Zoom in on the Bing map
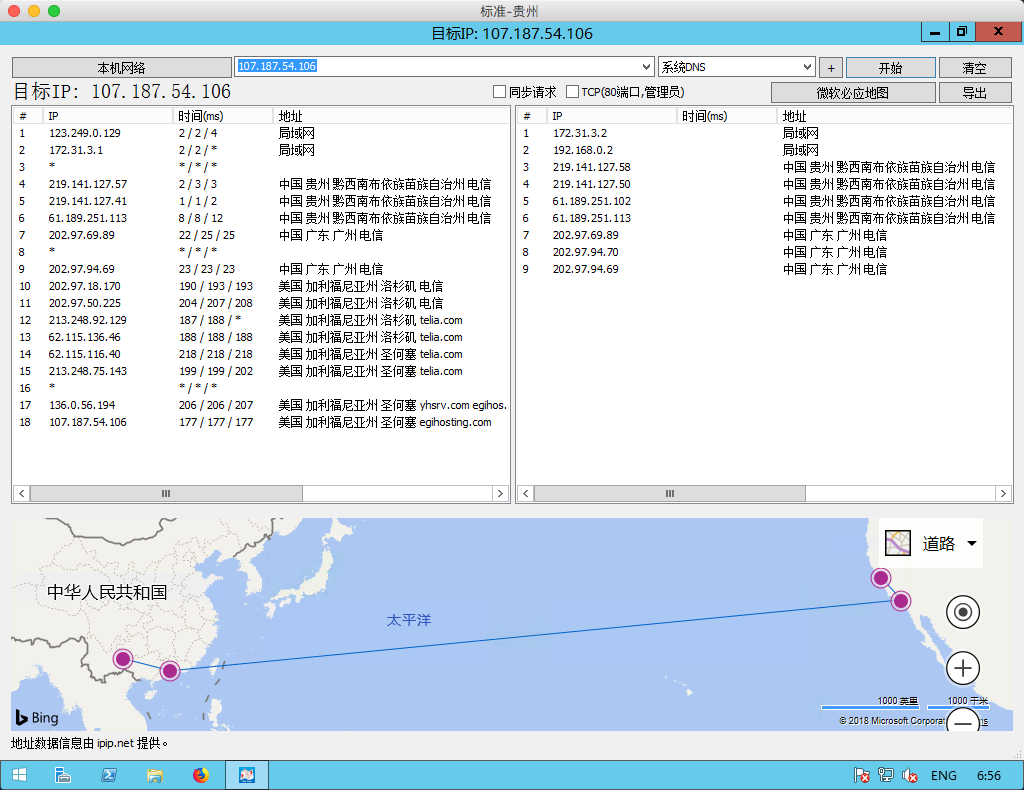Screen dimensions: 1024x790 click(x=963, y=668)
